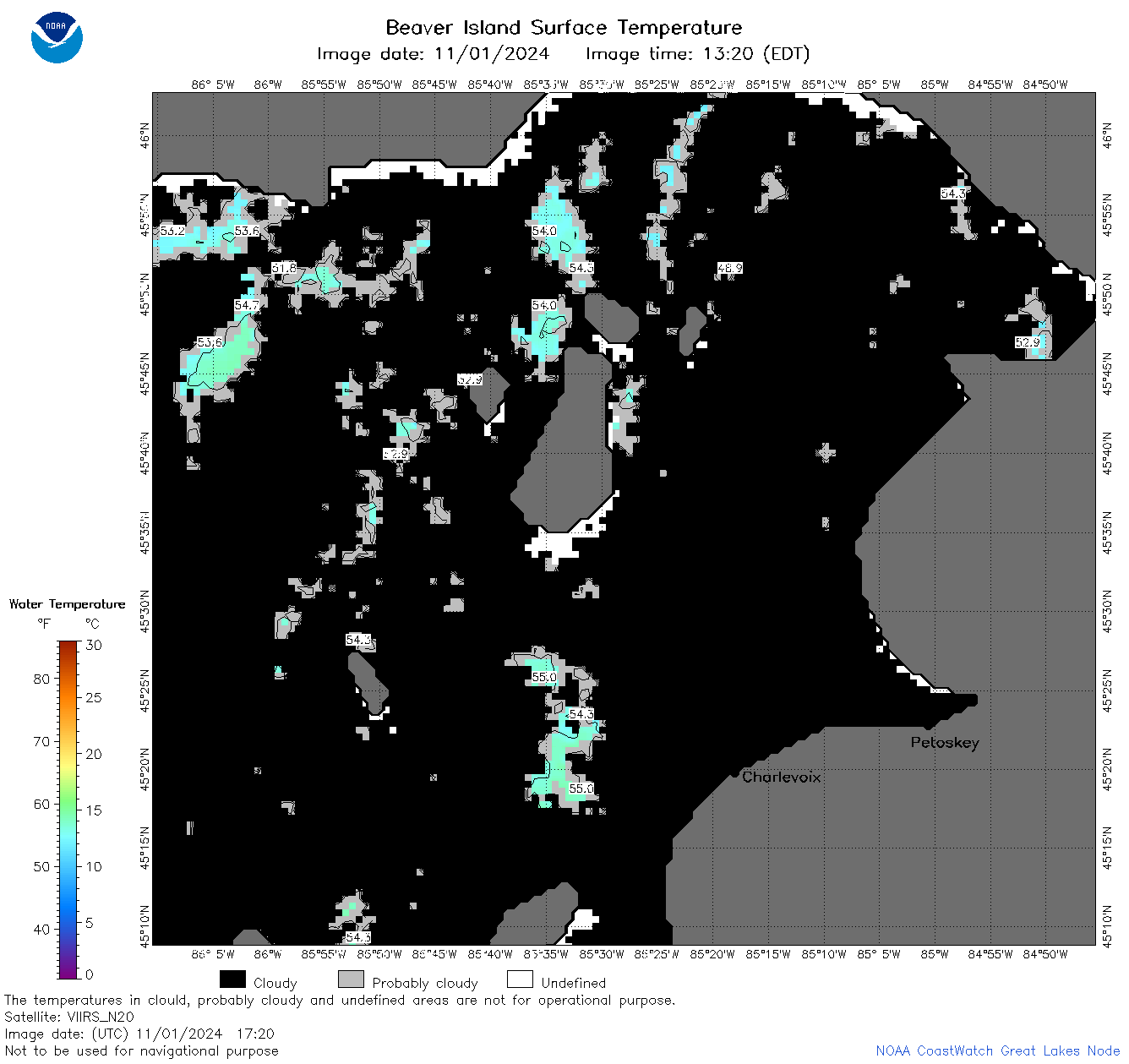
Task: Click the Undefined legend text
Action: click(574, 983)
